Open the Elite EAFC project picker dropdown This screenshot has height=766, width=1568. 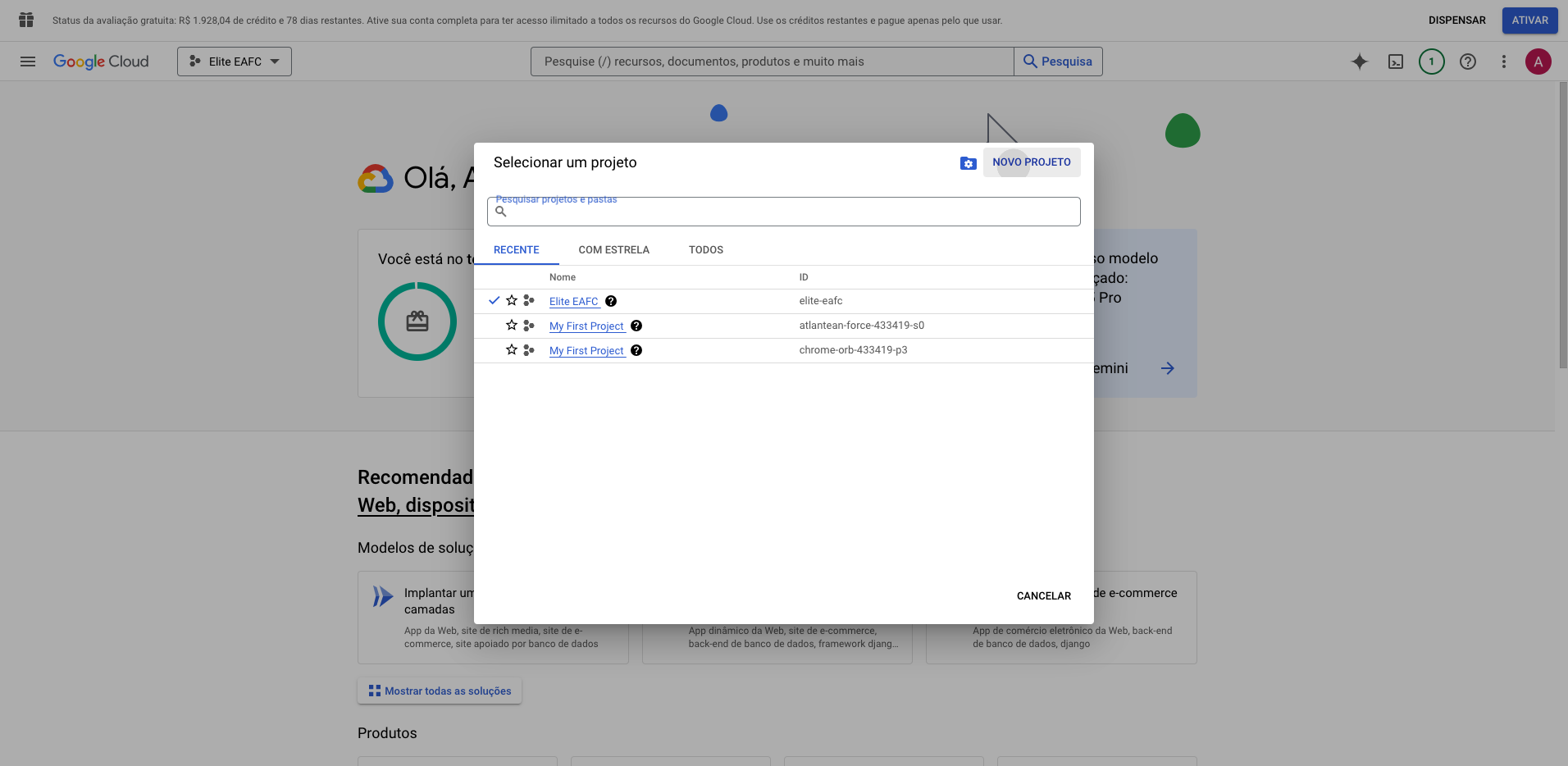click(x=235, y=62)
